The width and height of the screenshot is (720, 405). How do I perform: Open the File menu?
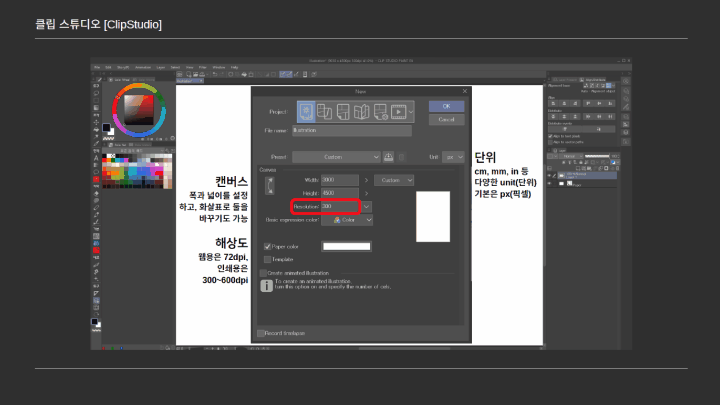tap(97, 68)
